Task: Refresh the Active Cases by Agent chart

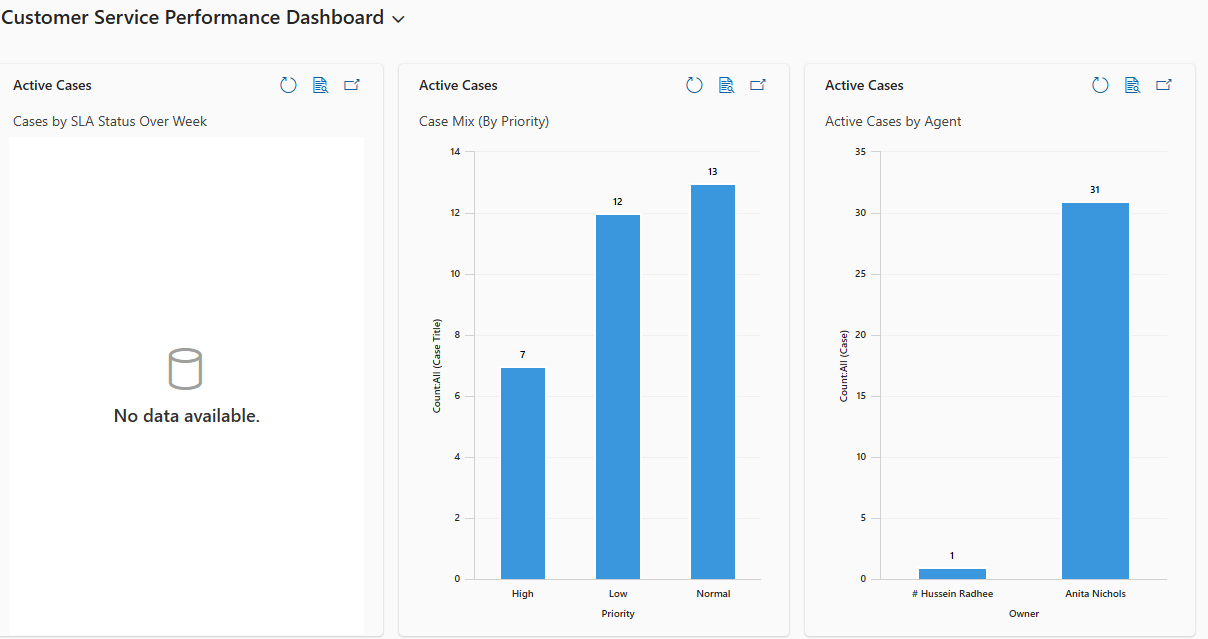Action: [x=1100, y=86]
